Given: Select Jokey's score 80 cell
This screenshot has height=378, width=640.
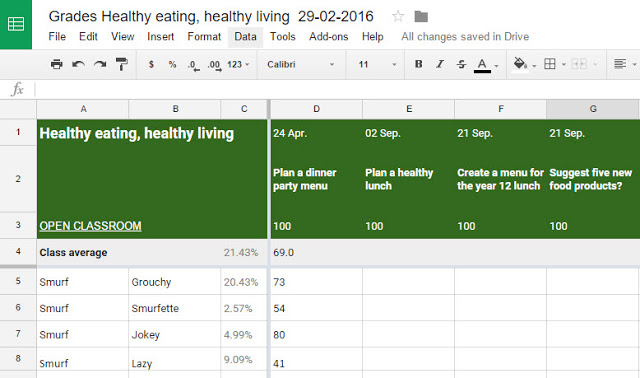Looking at the screenshot, I should click(316, 334).
